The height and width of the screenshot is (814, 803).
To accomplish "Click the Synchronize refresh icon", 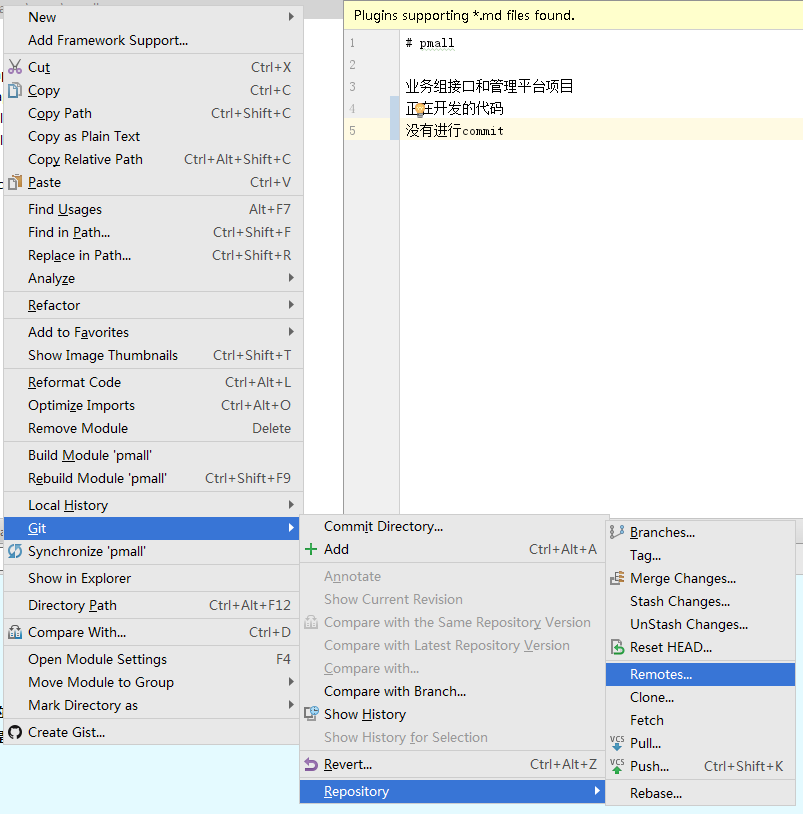I will (x=15, y=551).
